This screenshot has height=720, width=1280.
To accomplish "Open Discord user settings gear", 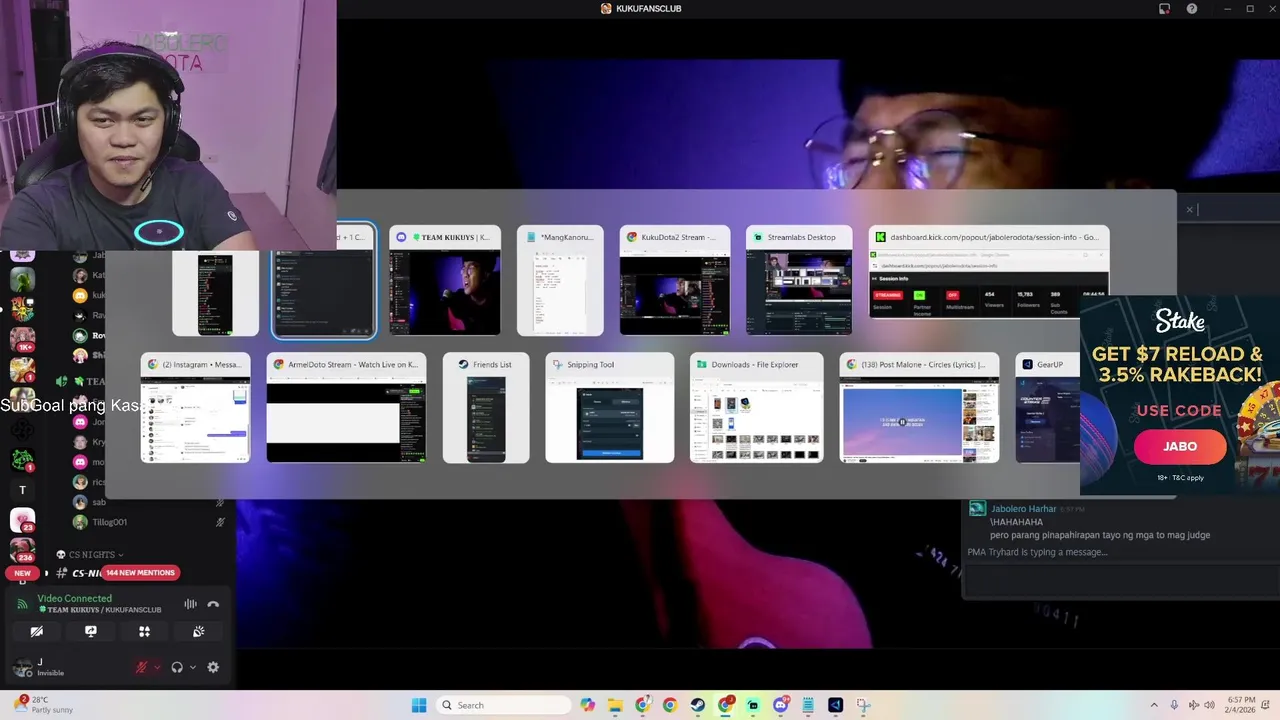I will point(213,667).
